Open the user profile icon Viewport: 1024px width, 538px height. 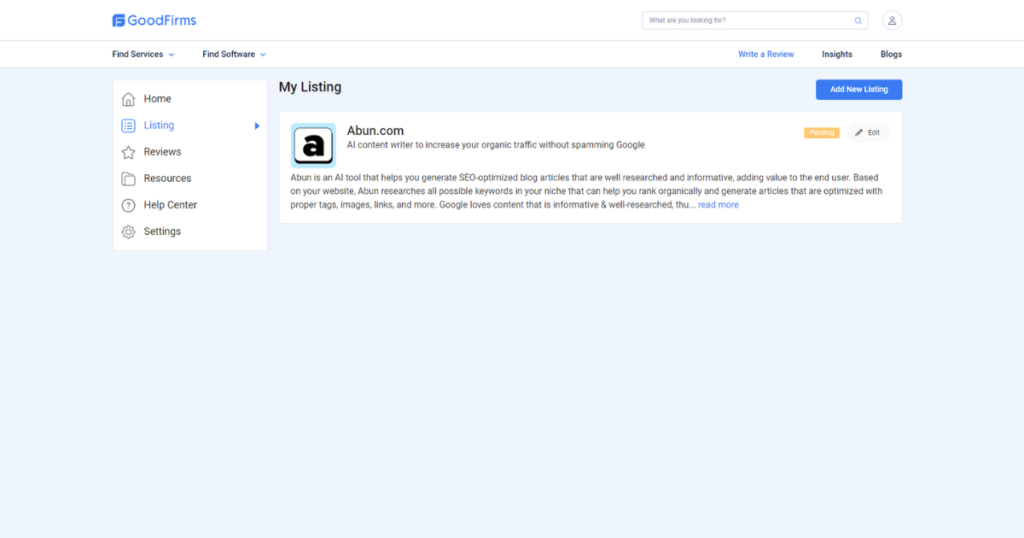pos(892,20)
